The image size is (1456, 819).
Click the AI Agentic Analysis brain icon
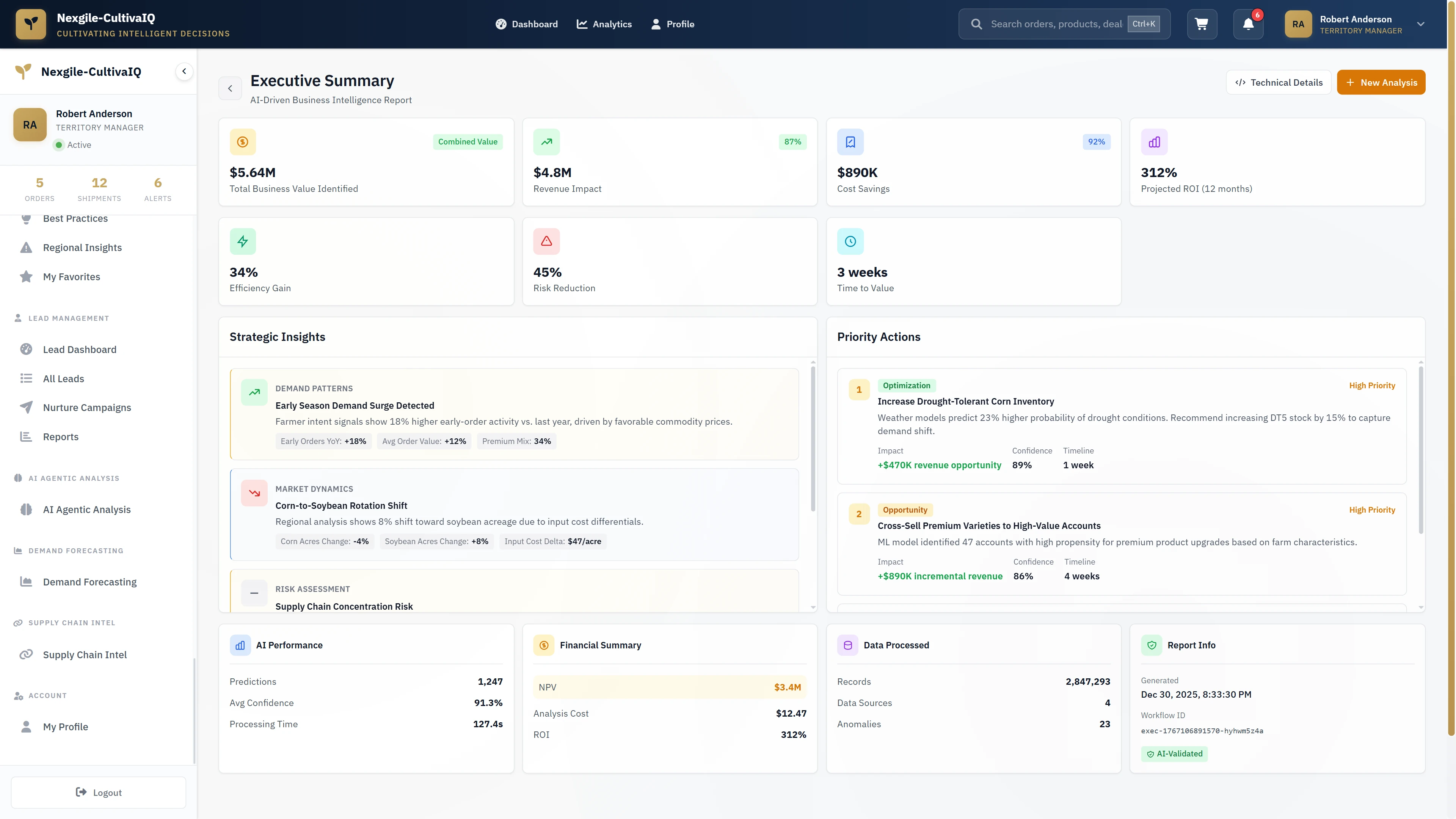26,509
